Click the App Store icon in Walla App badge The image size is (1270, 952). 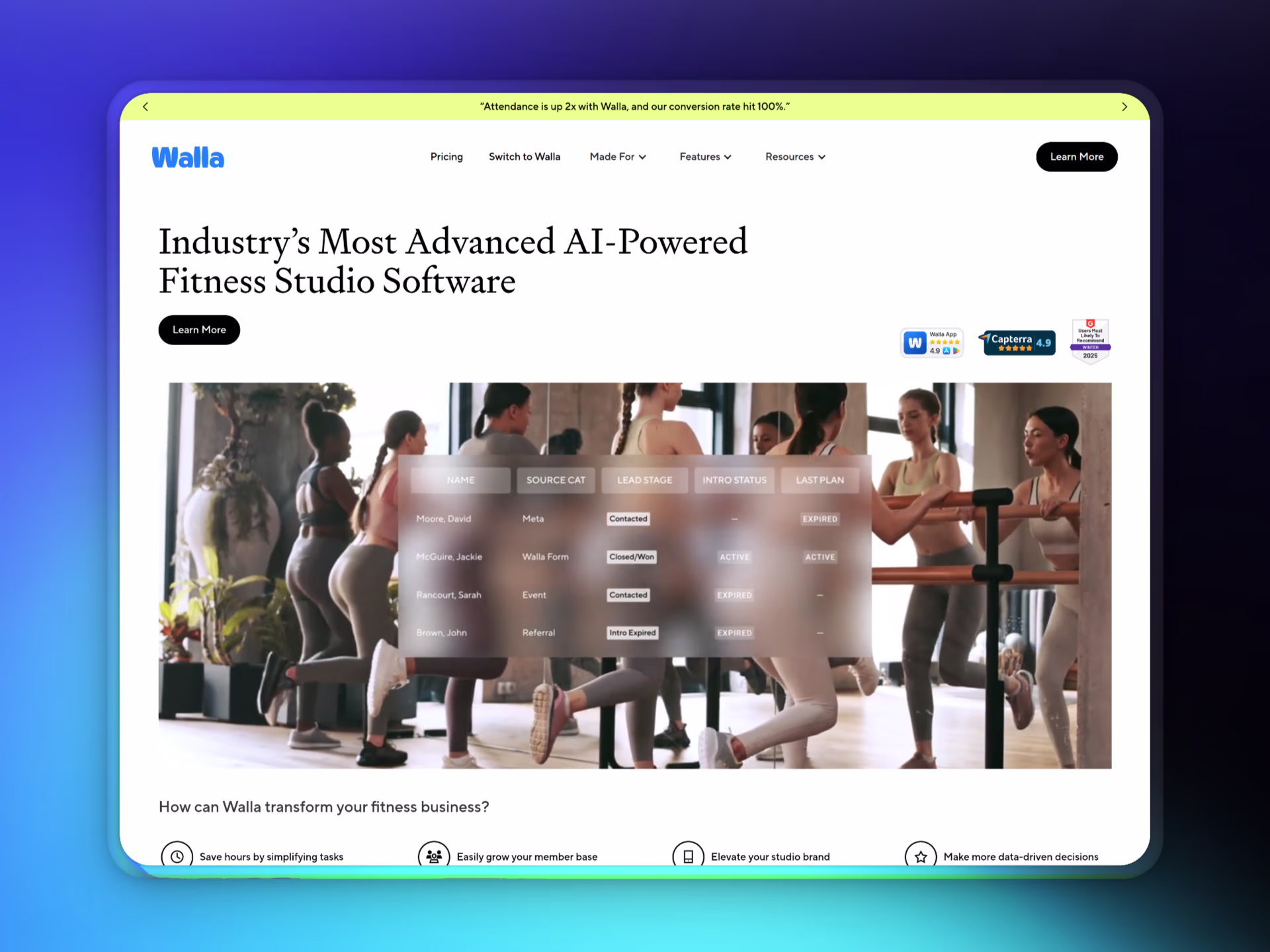tap(946, 351)
